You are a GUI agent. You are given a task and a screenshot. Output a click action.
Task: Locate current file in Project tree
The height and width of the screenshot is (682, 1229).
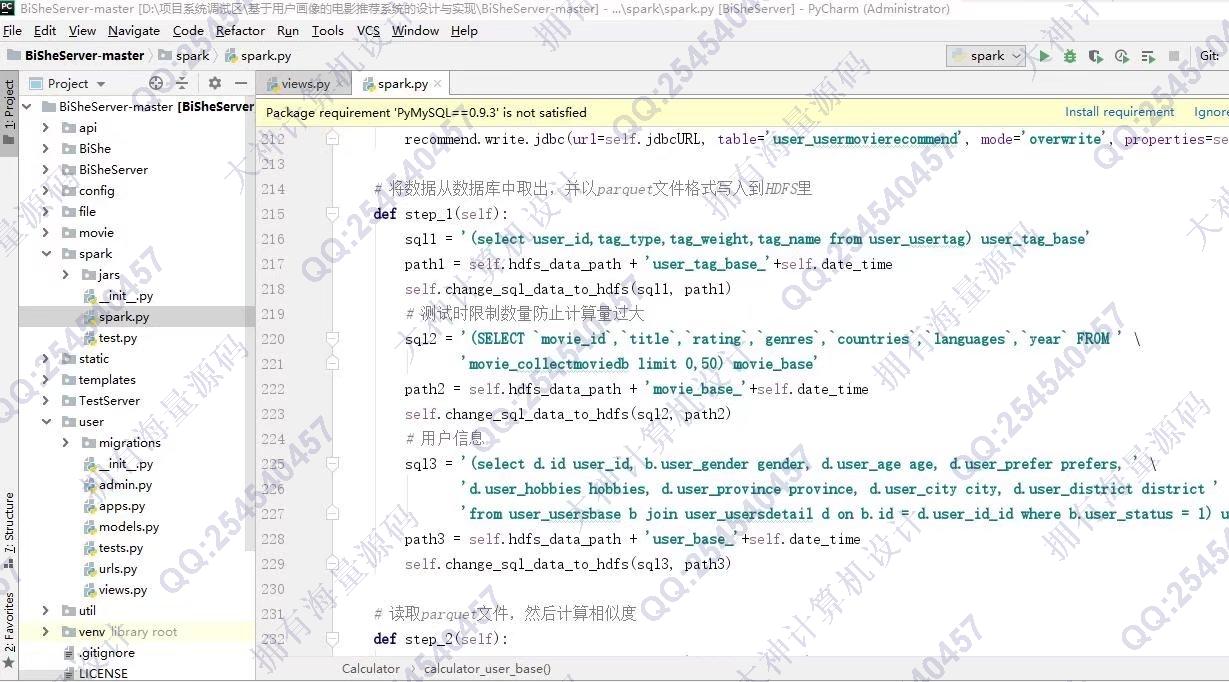tap(156, 83)
